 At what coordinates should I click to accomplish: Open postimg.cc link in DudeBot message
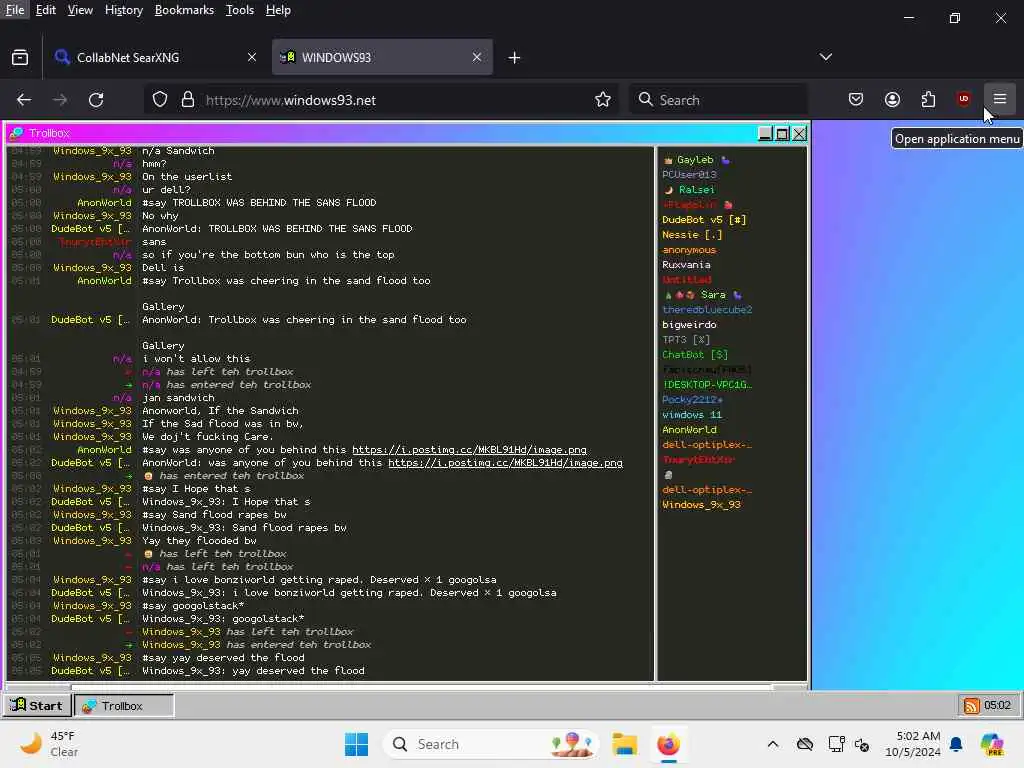pos(505,462)
